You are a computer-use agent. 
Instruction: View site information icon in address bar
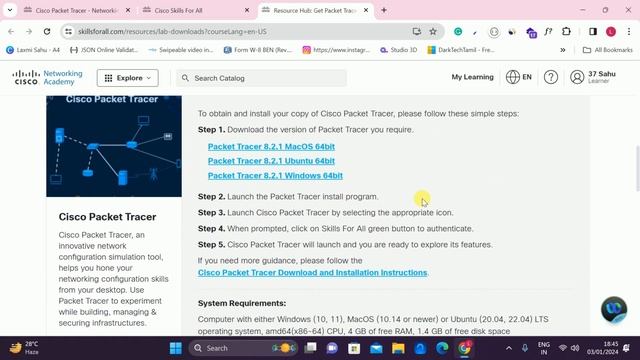pyautogui.click(x=69, y=31)
